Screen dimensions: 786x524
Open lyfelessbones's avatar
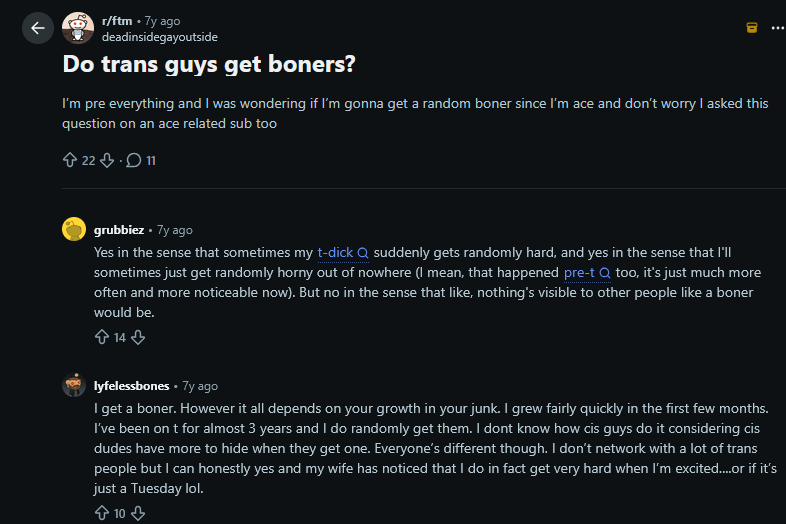[x=74, y=385]
